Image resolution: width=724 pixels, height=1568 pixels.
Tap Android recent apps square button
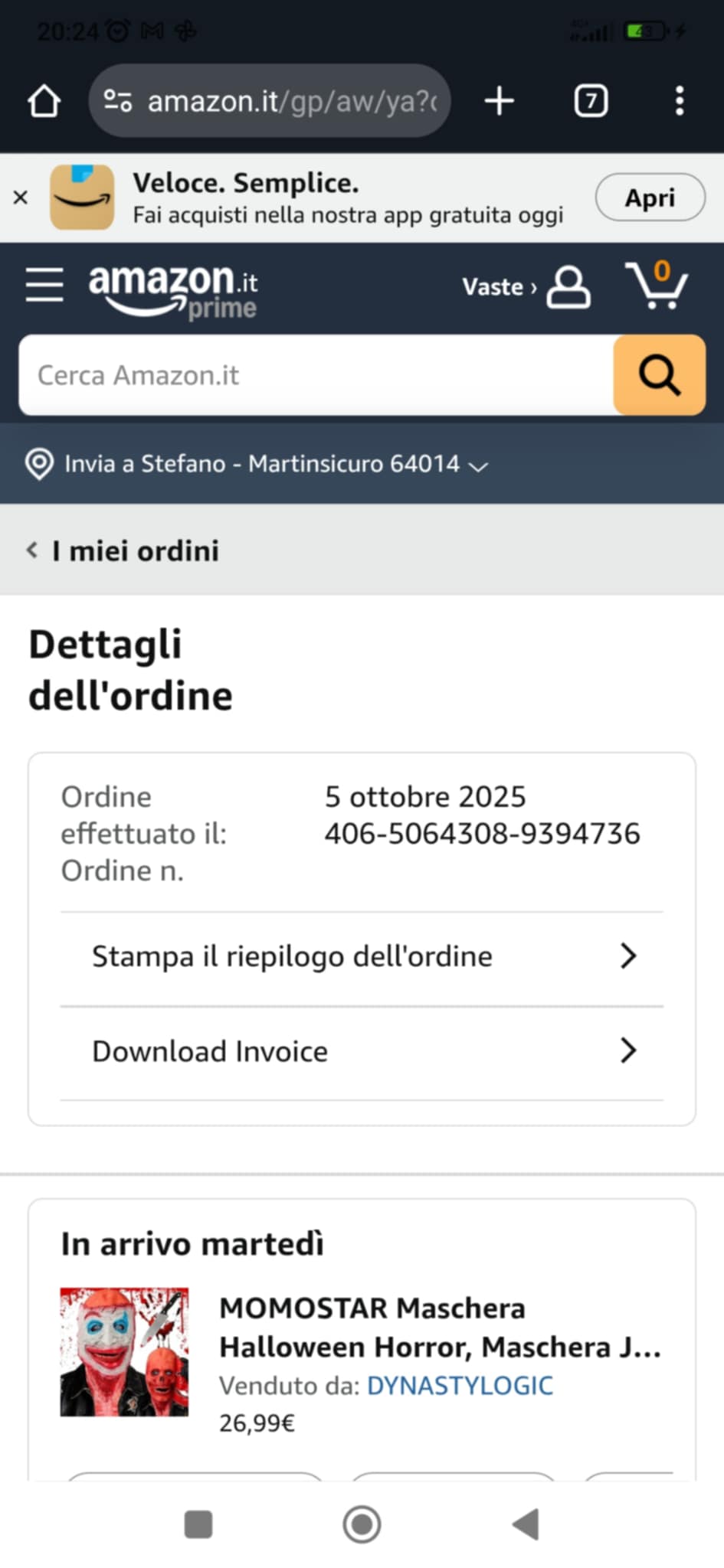pos(198,1524)
